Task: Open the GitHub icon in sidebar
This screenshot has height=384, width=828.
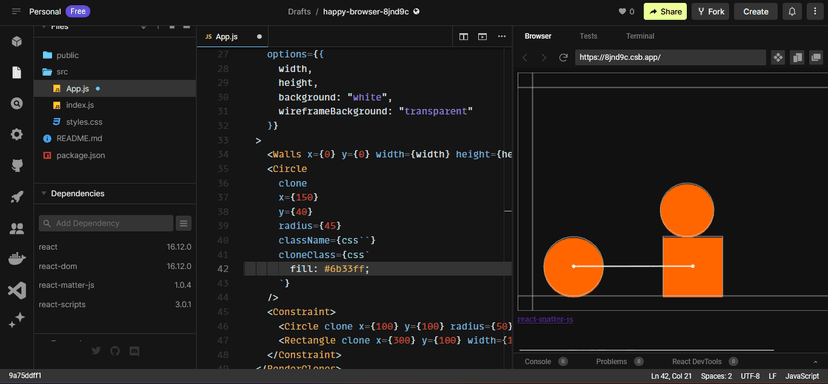Action: 16,166
